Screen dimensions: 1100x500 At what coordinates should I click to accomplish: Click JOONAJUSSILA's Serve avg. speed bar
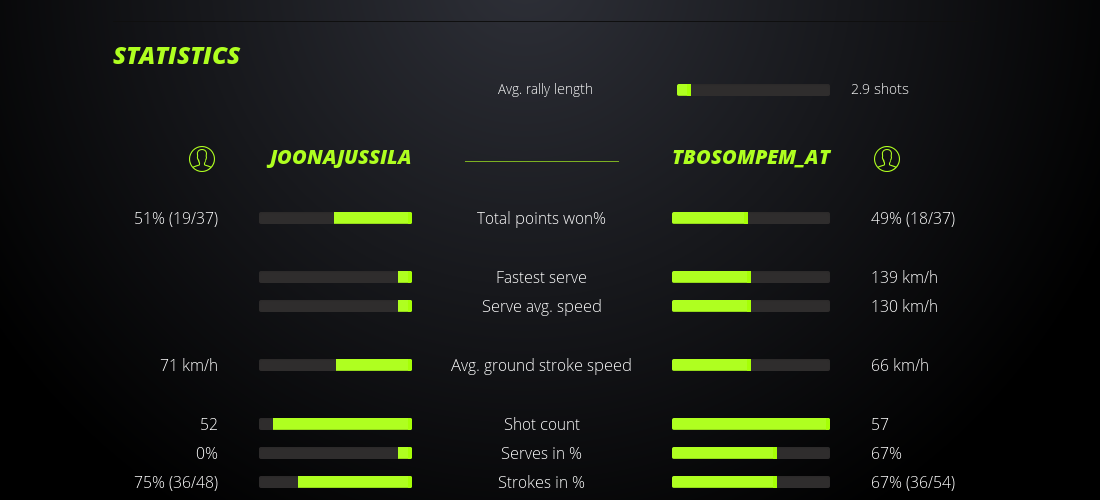pos(335,306)
